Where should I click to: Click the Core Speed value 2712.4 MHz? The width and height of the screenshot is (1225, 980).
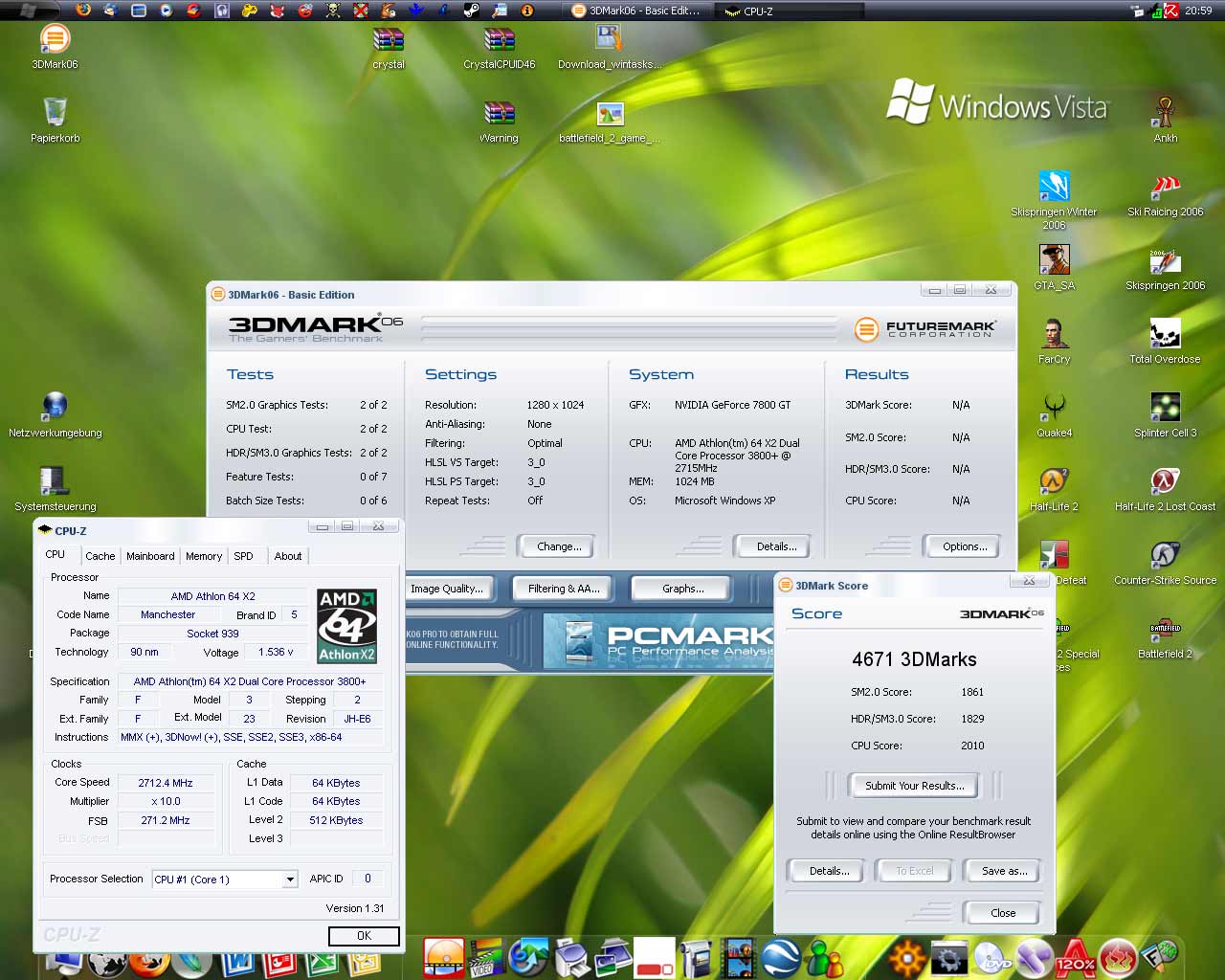166,783
